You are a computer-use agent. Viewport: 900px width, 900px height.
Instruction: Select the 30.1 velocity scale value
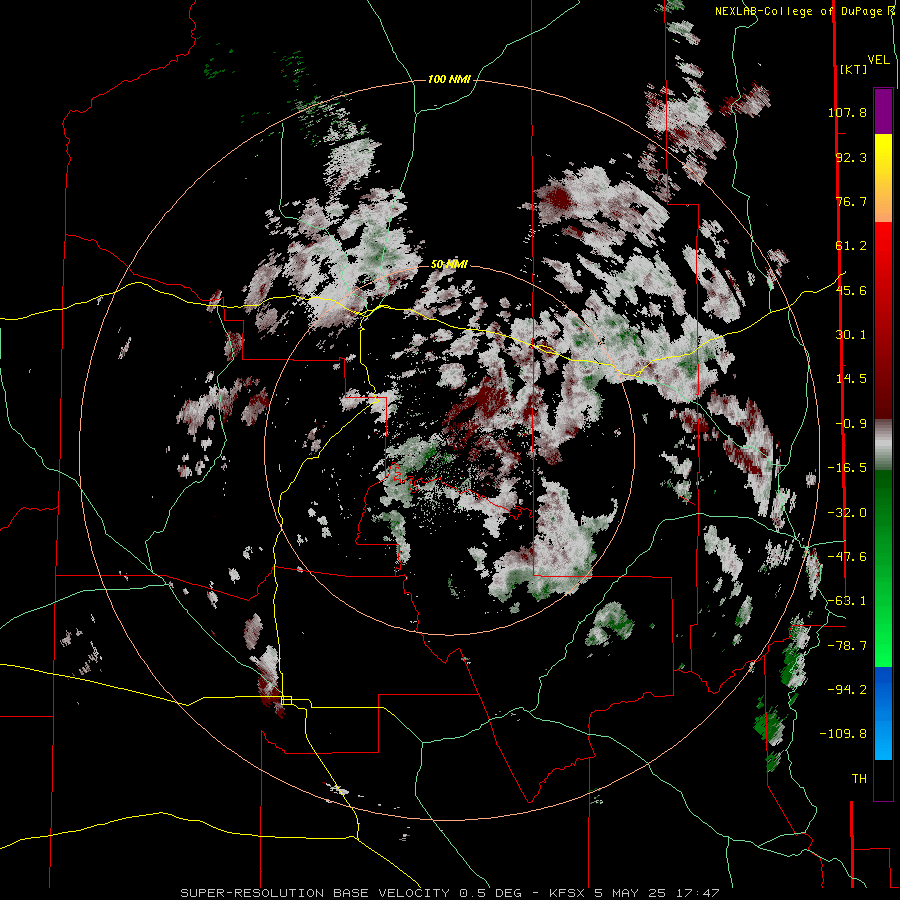(x=851, y=335)
